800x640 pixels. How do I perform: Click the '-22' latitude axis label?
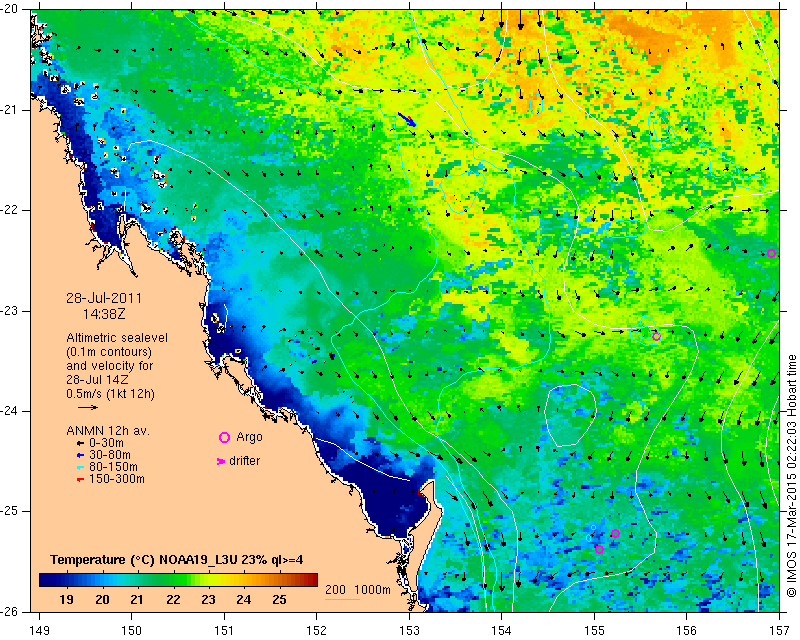pyautogui.click(x=9, y=210)
